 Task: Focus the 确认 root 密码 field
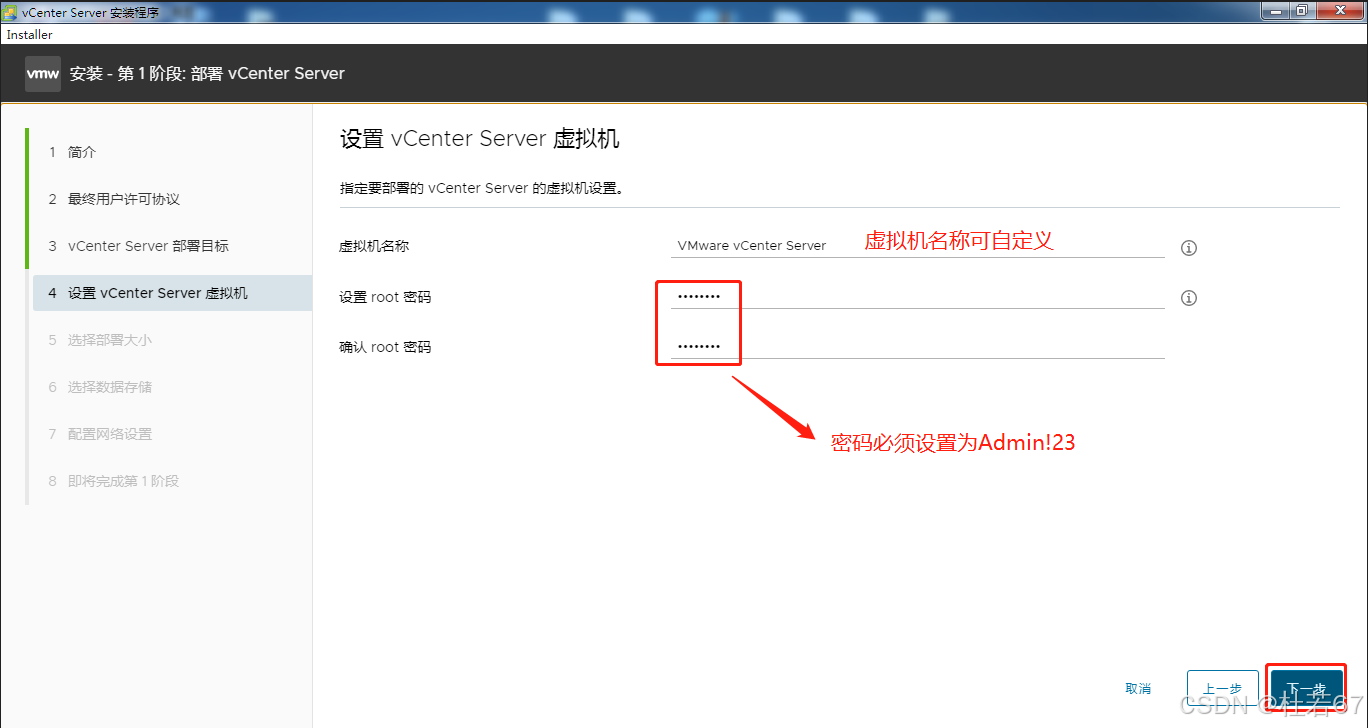pyautogui.click(x=917, y=346)
